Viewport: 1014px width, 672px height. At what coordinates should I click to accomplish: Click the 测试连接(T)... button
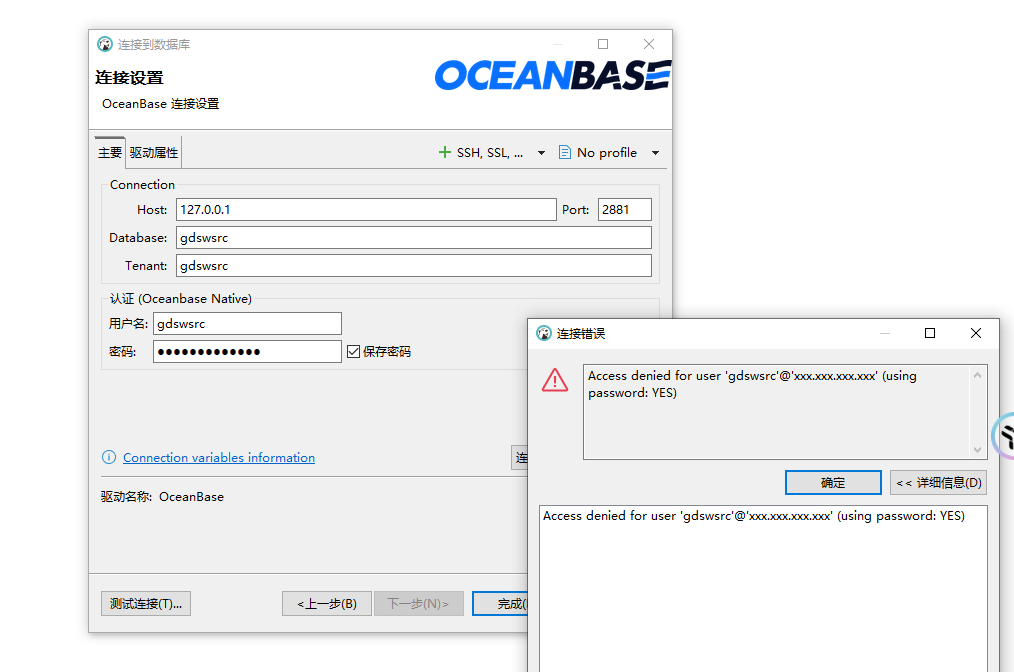coord(146,604)
